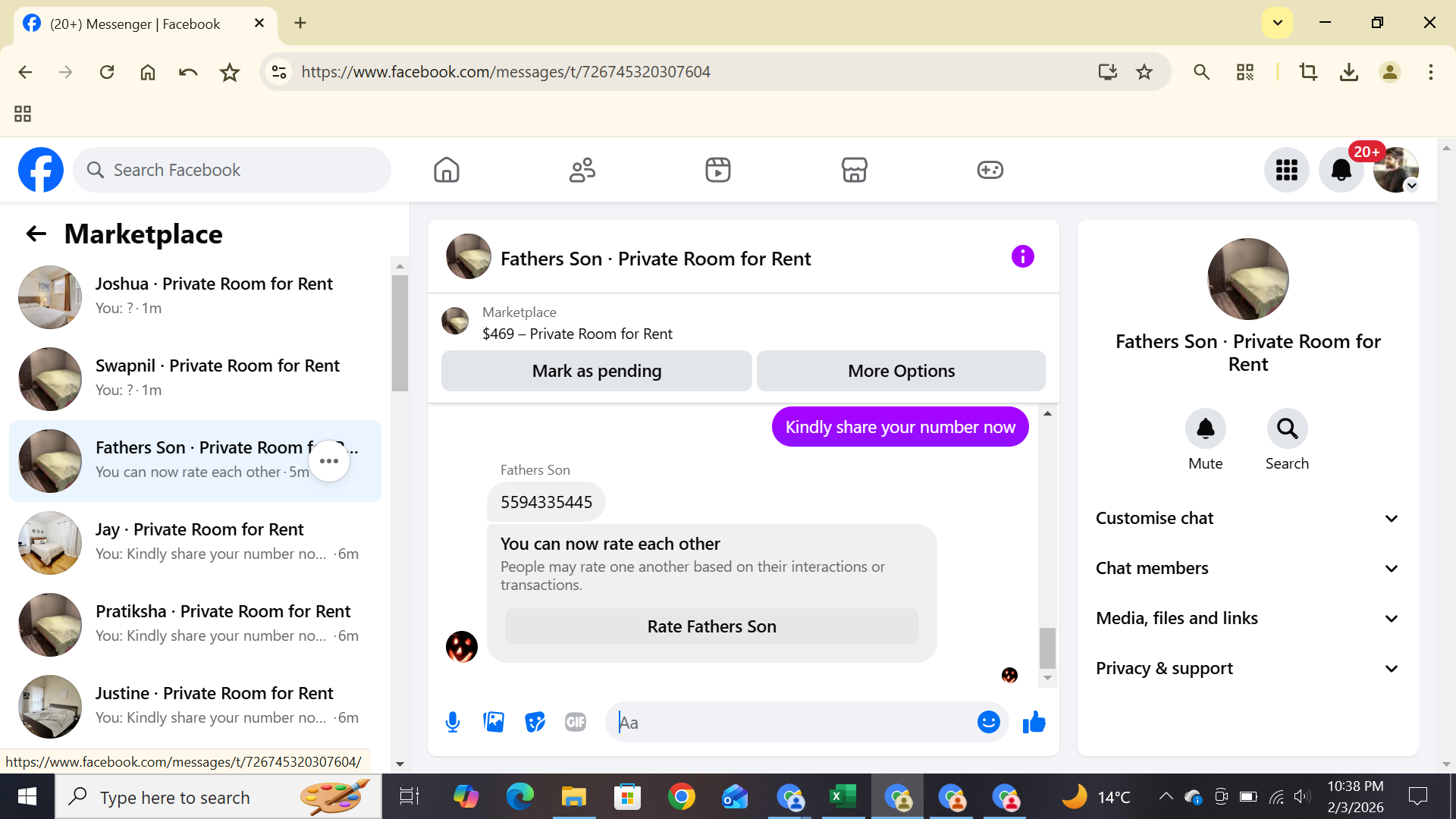Click the Rate Fathers Son button
The height and width of the screenshot is (819, 1456).
click(711, 626)
